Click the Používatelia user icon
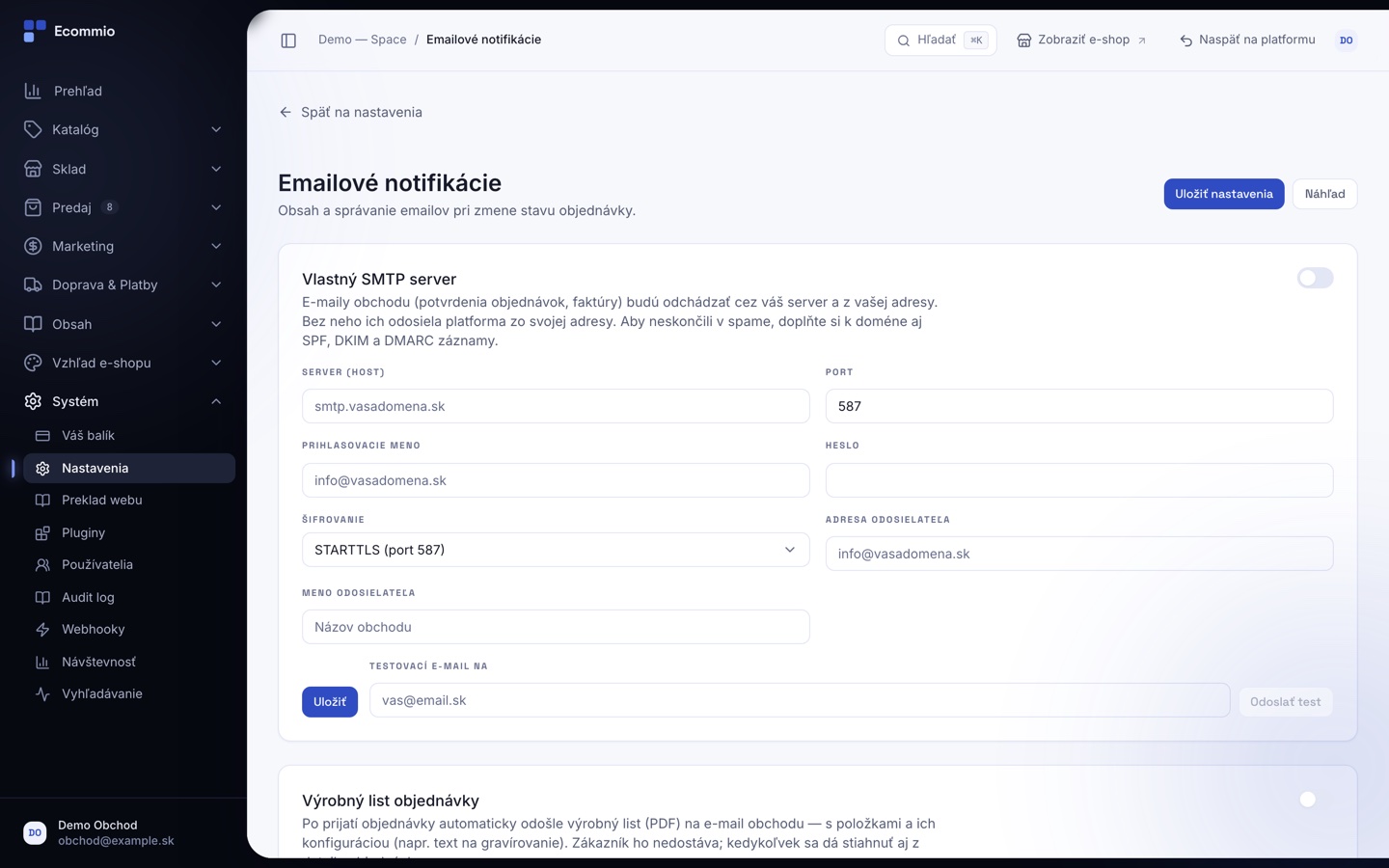 coord(42,565)
